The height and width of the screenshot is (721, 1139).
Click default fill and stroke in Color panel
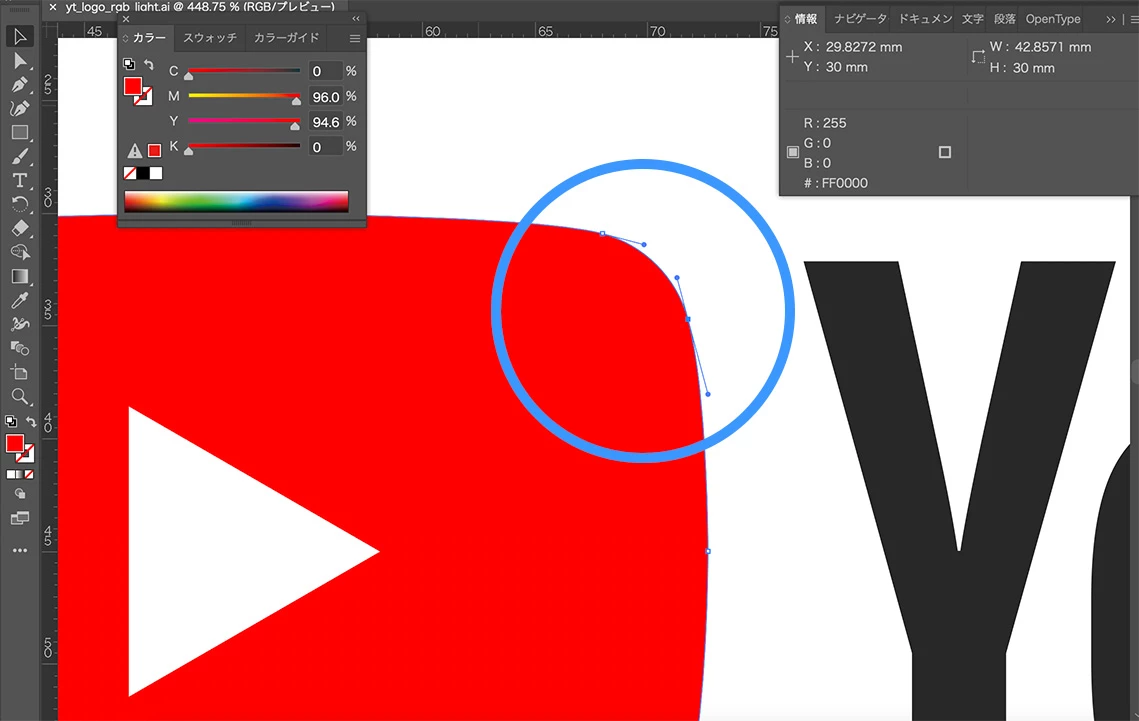click(x=129, y=64)
